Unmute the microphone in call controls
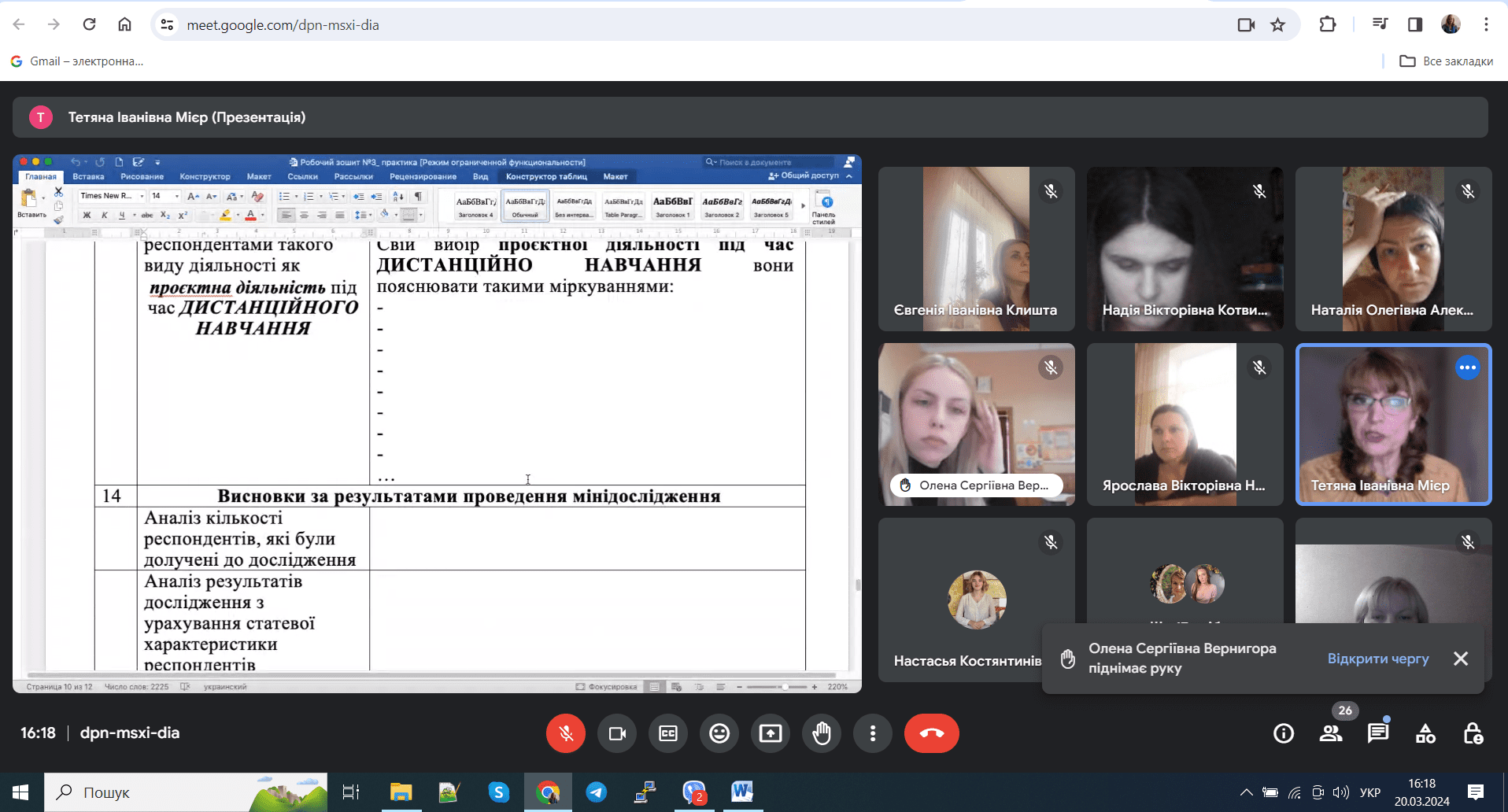1508x812 pixels. click(565, 733)
